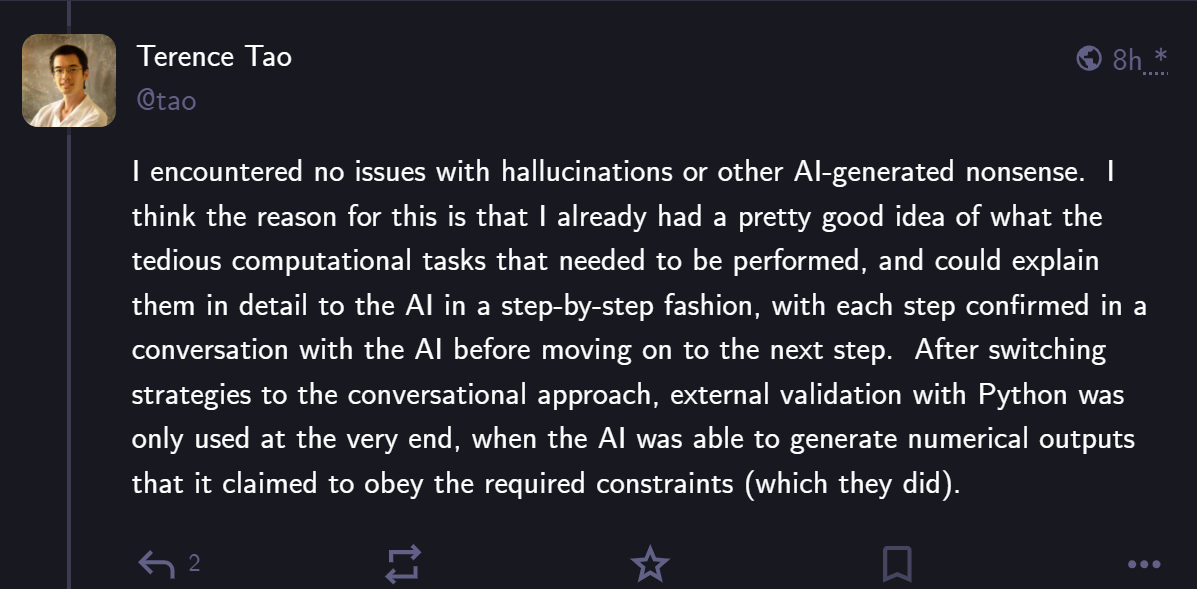
Task: Open Terence Tao's profile picture
Action: click(x=69, y=81)
